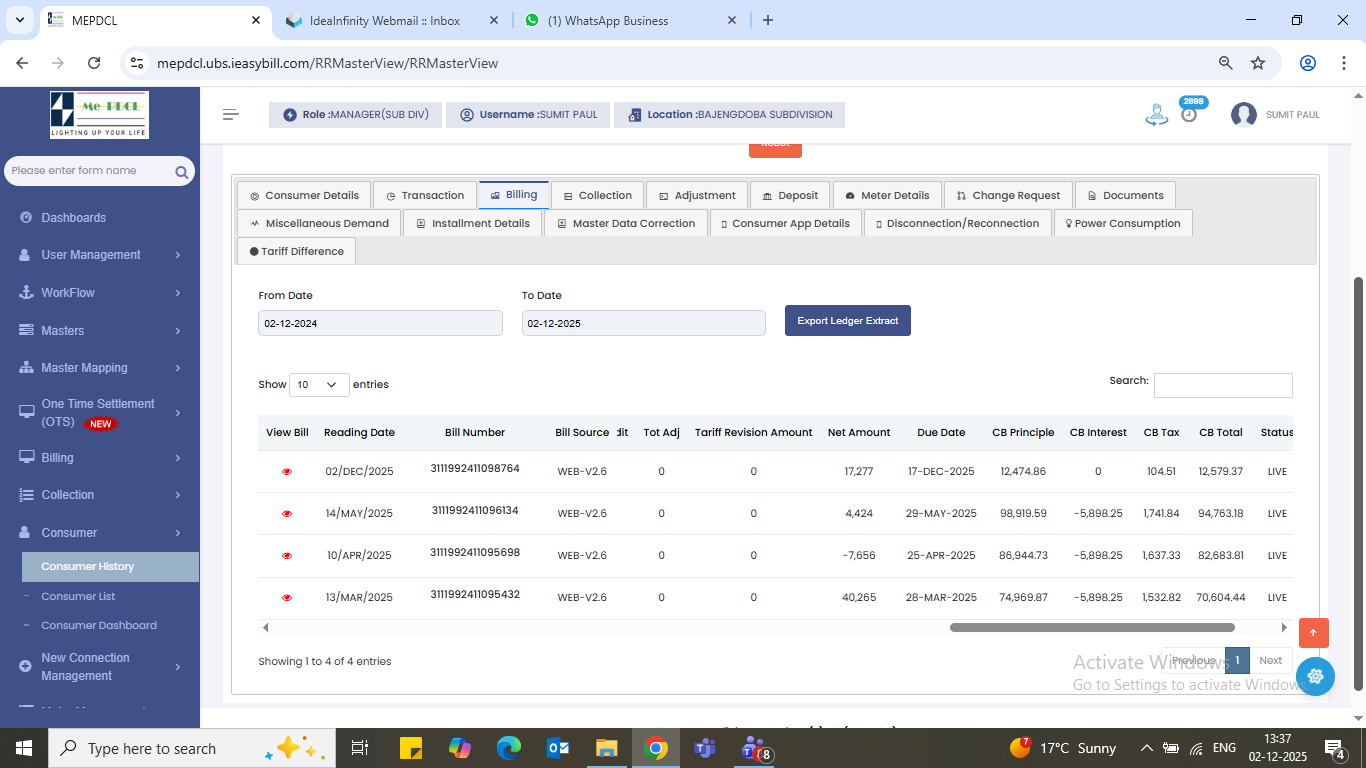This screenshot has height=768, width=1366.
Task: Open the notifications clock icon with badge
Action: (1189, 114)
